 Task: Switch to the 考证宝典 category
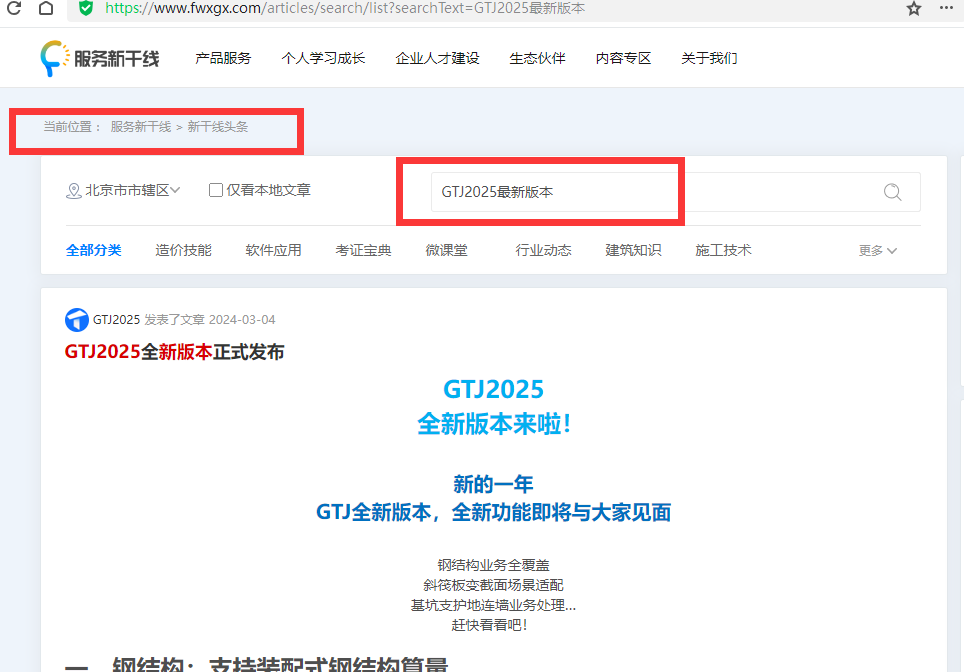363,250
